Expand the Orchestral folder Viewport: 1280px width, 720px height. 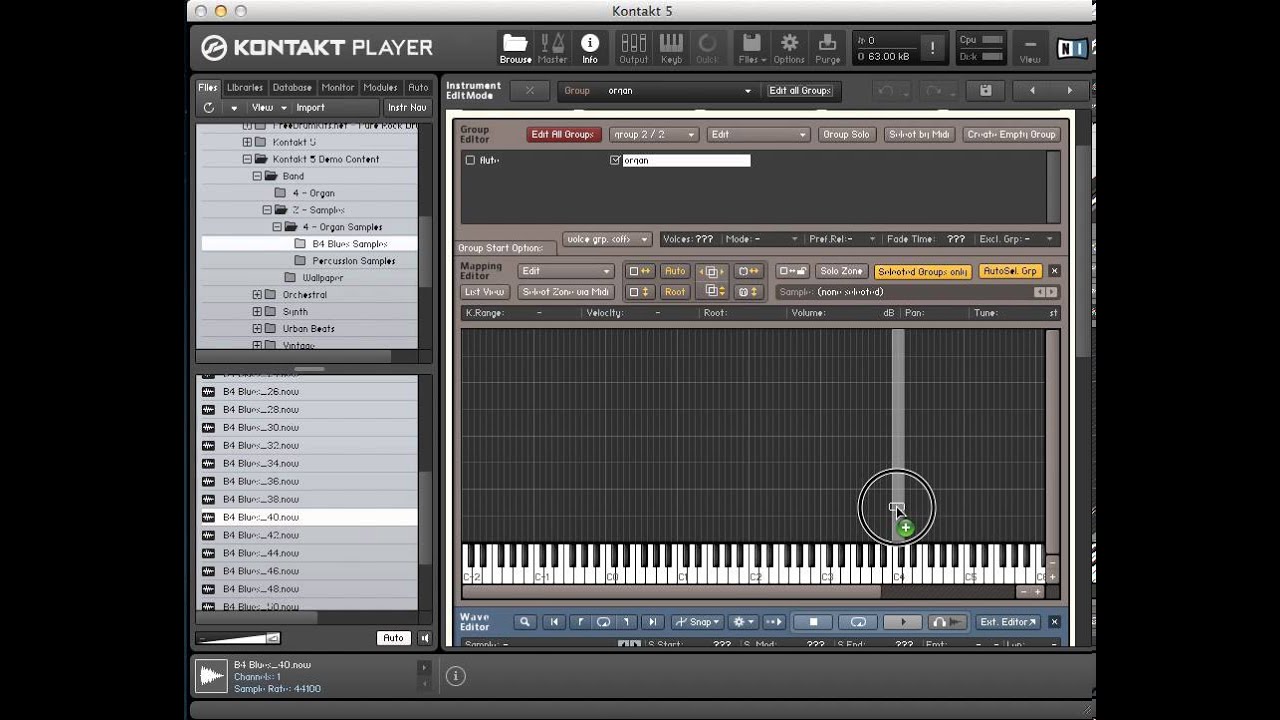tap(257, 295)
